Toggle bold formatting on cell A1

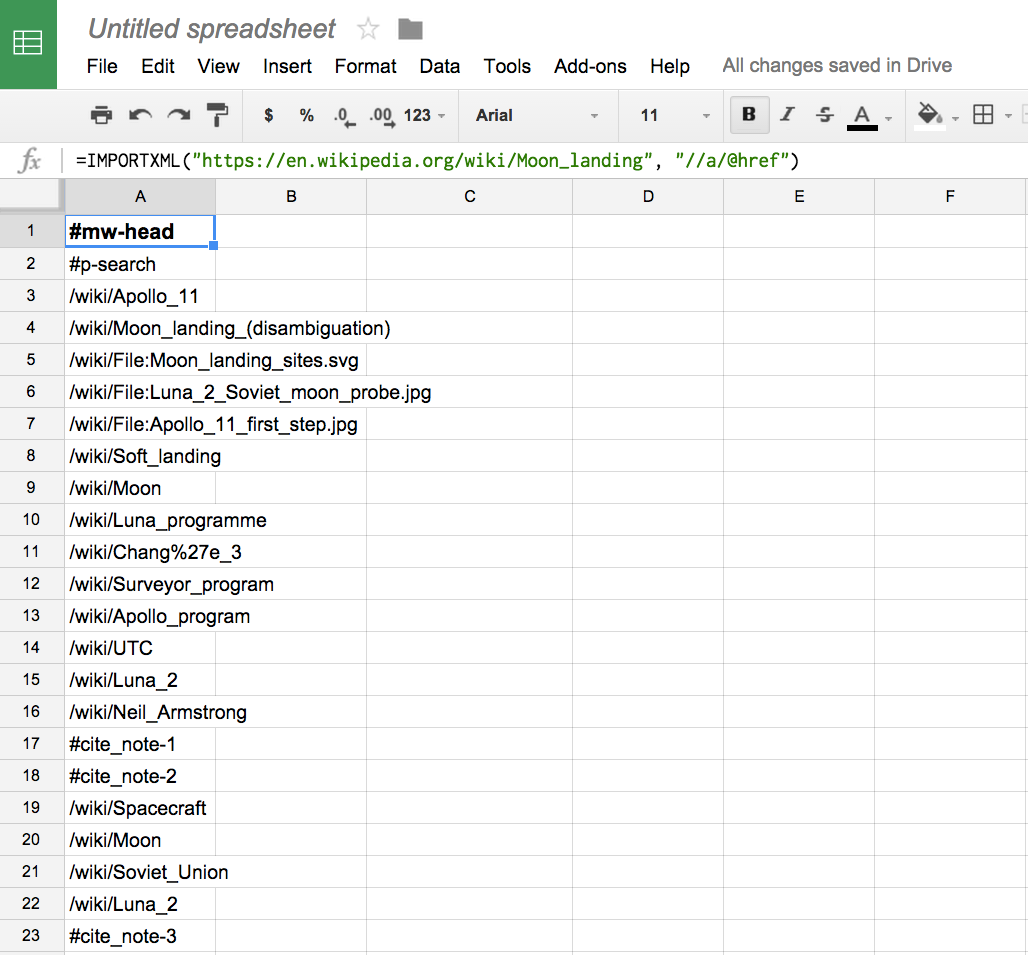(749, 115)
